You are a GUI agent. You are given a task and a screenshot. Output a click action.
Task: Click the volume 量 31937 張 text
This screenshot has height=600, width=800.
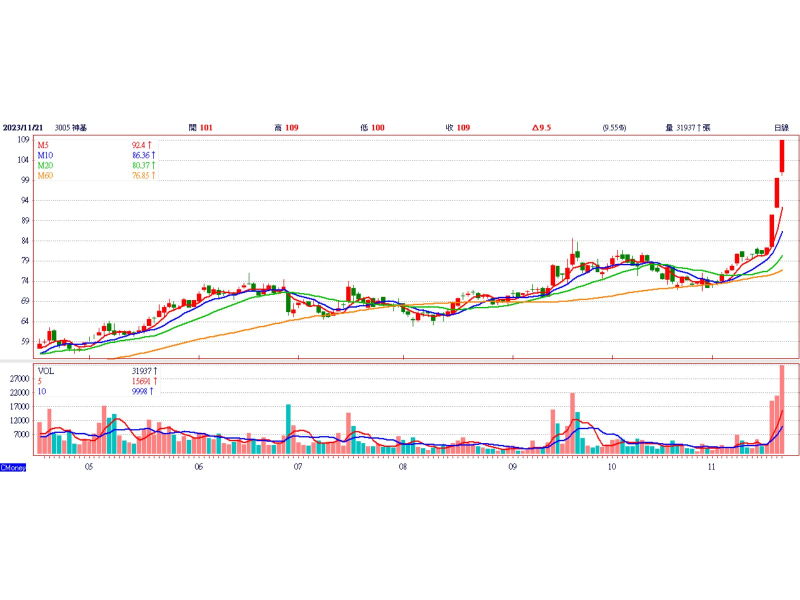click(x=688, y=128)
